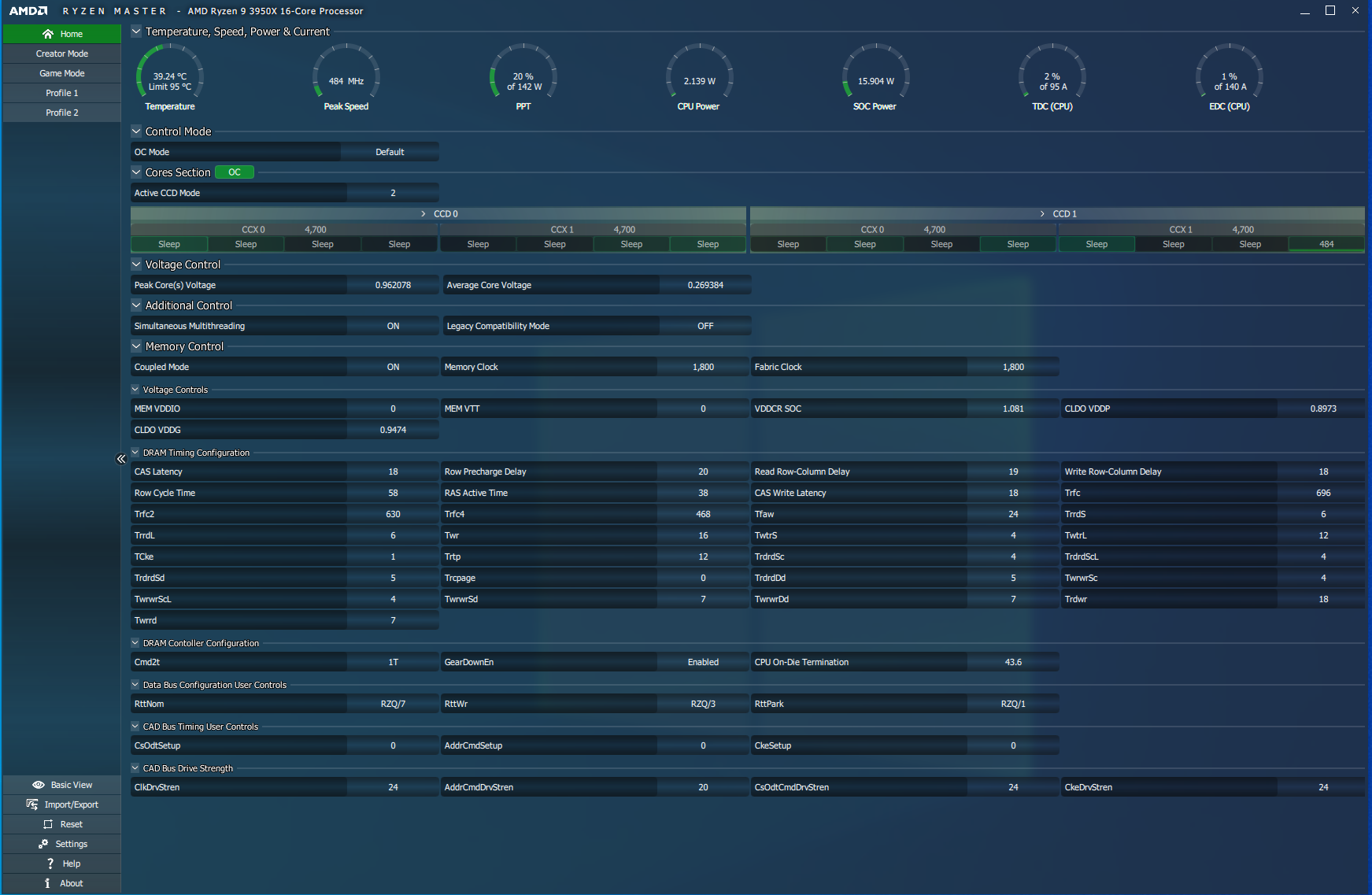Toggle Legacy Compatibility Mode OFF value

705,326
